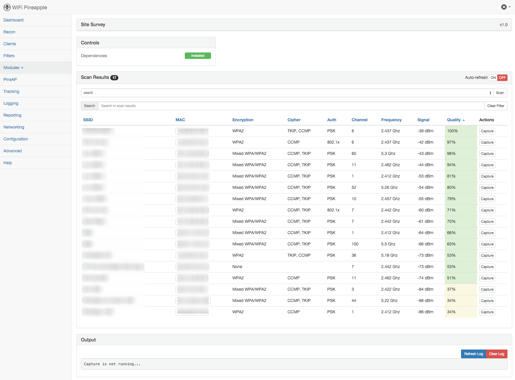Screen dimensions: 515x380
Task: Expand the Modules dropdown in the sidebar
Action: [13, 68]
